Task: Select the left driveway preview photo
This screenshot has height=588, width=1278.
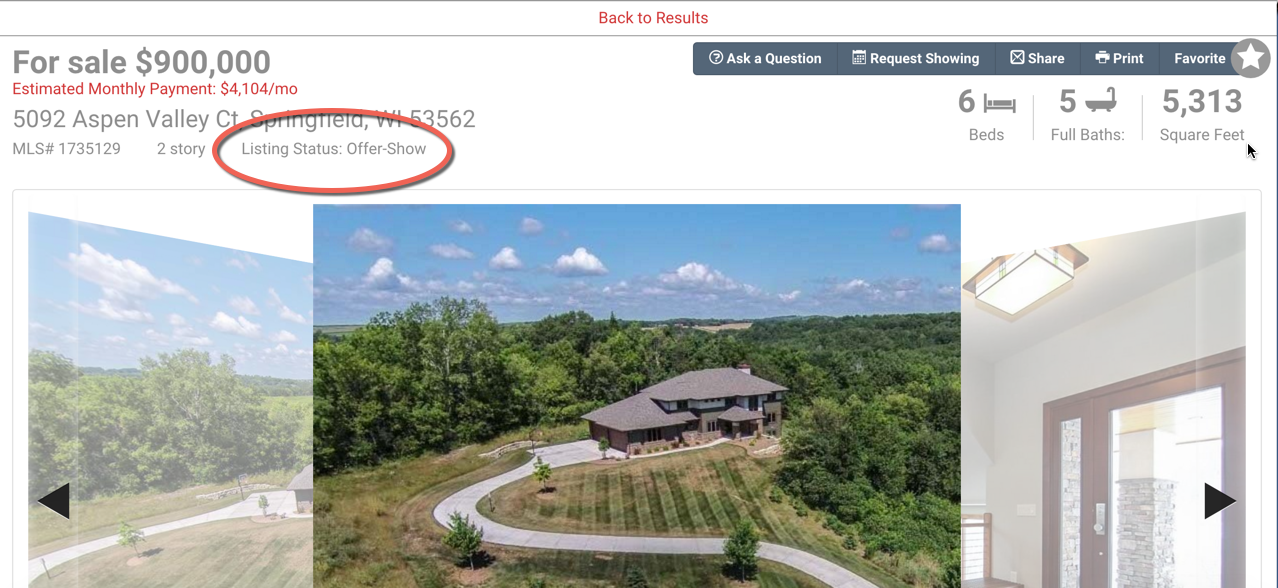Action: click(171, 400)
